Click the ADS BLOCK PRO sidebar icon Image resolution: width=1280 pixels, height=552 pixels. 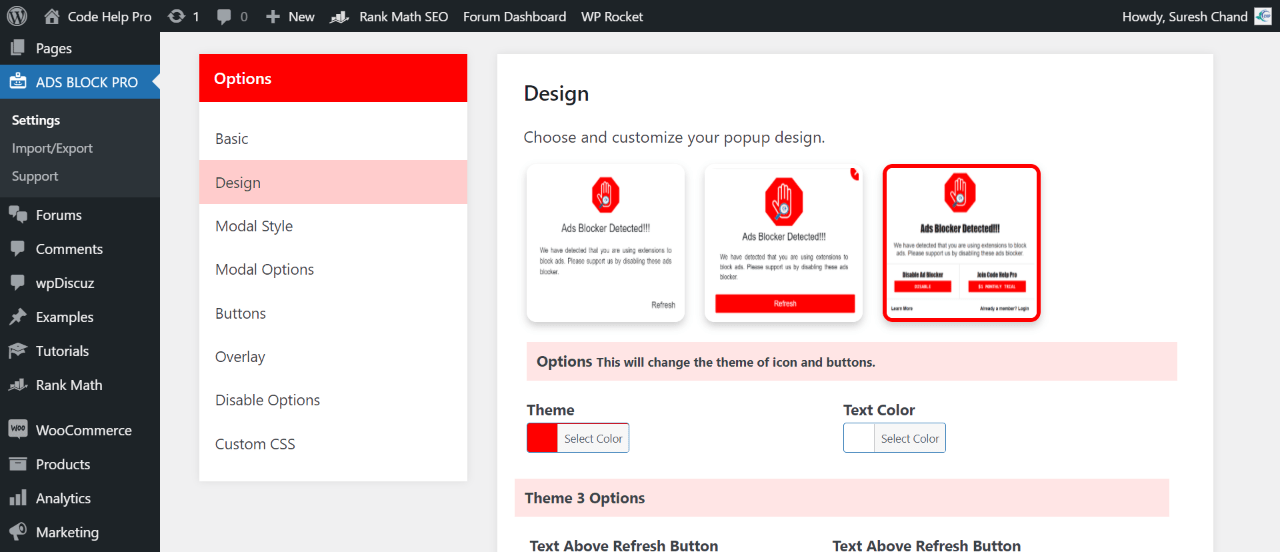click(x=18, y=82)
